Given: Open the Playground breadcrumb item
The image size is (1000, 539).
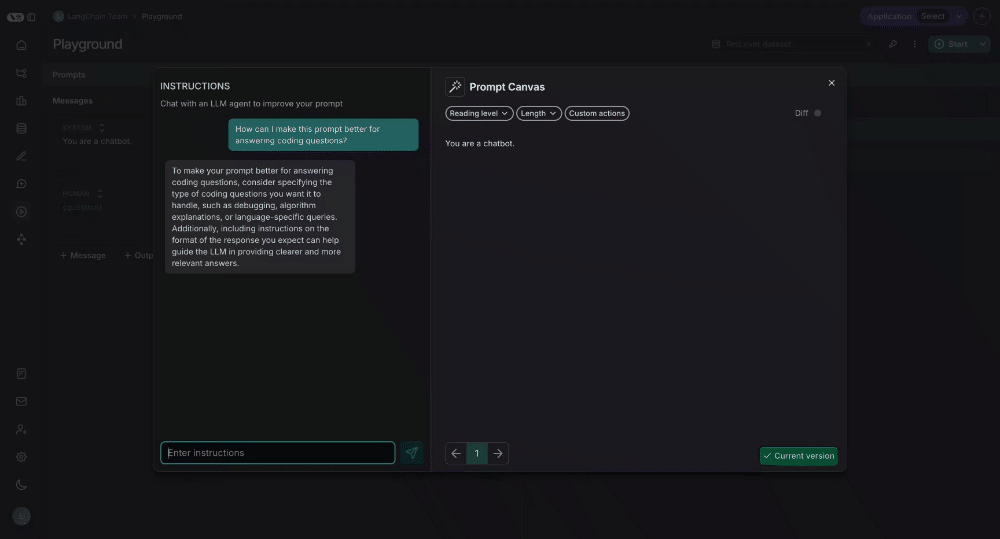Looking at the screenshot, I should pyautogui.click(x=161, y=17).
